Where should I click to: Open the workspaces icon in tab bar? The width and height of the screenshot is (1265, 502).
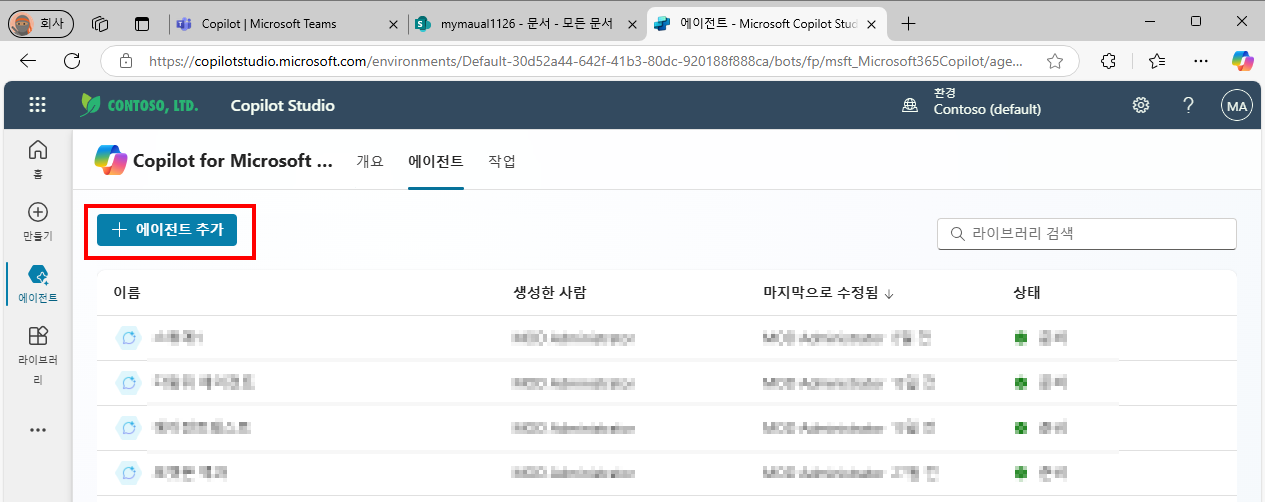pyautogui.click(x=99, y=23)
